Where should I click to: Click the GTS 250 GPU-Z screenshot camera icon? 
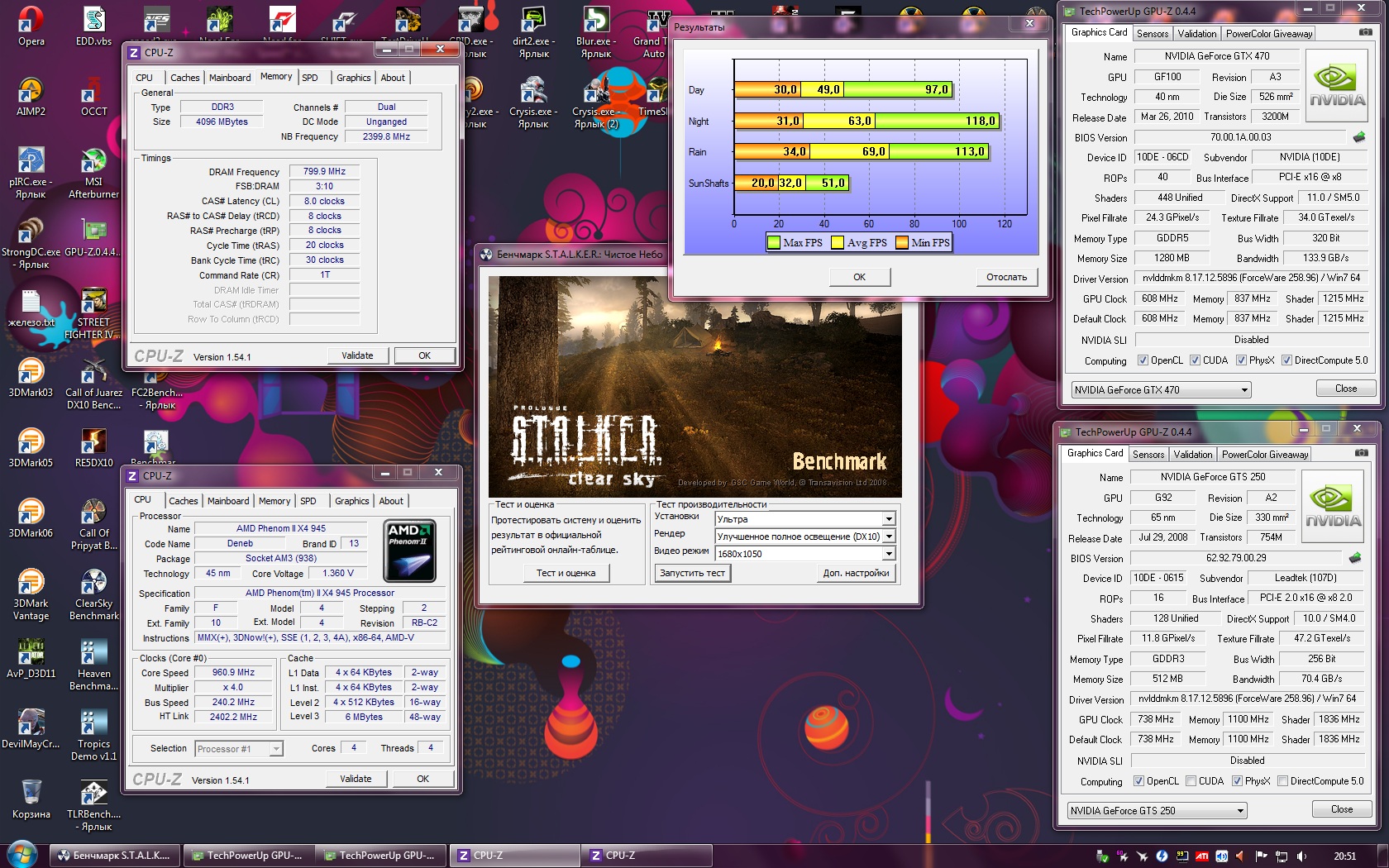click(x=1362, y=453)
